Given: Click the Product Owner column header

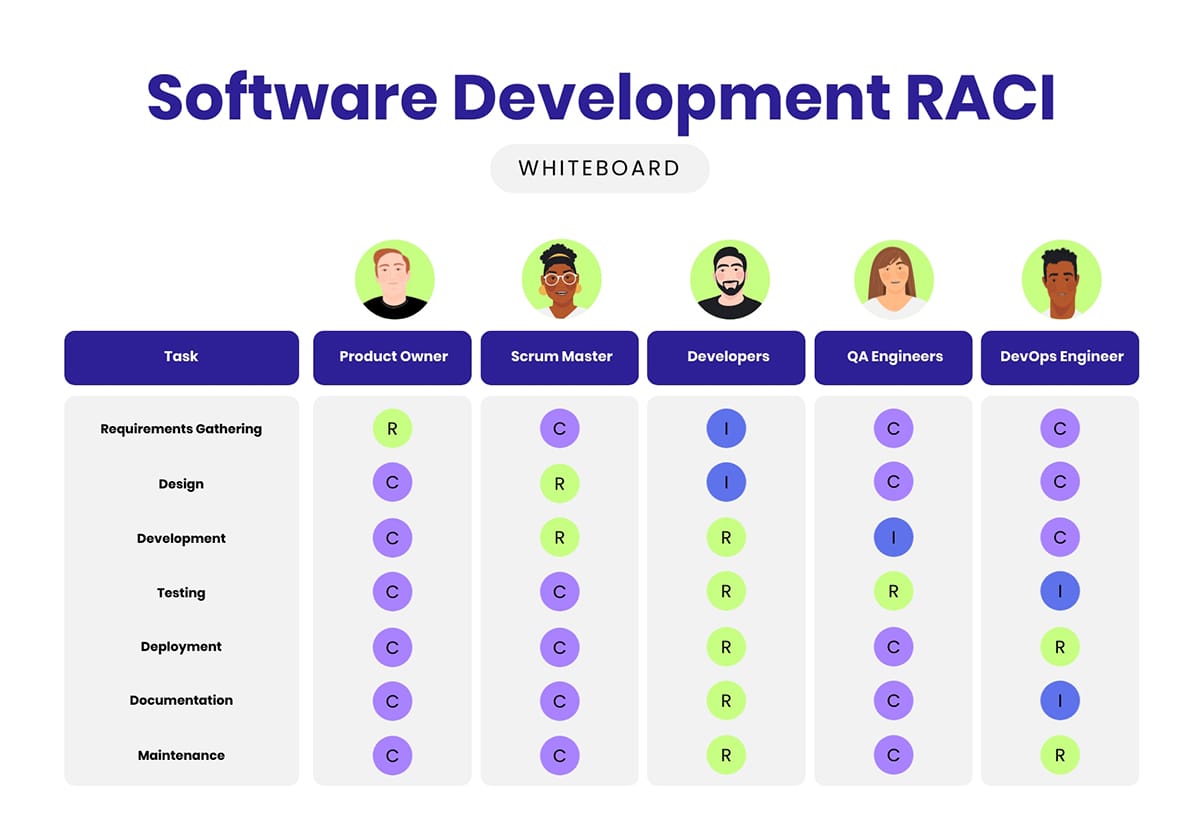Looking at the screenshot, I should coord(392,357).
